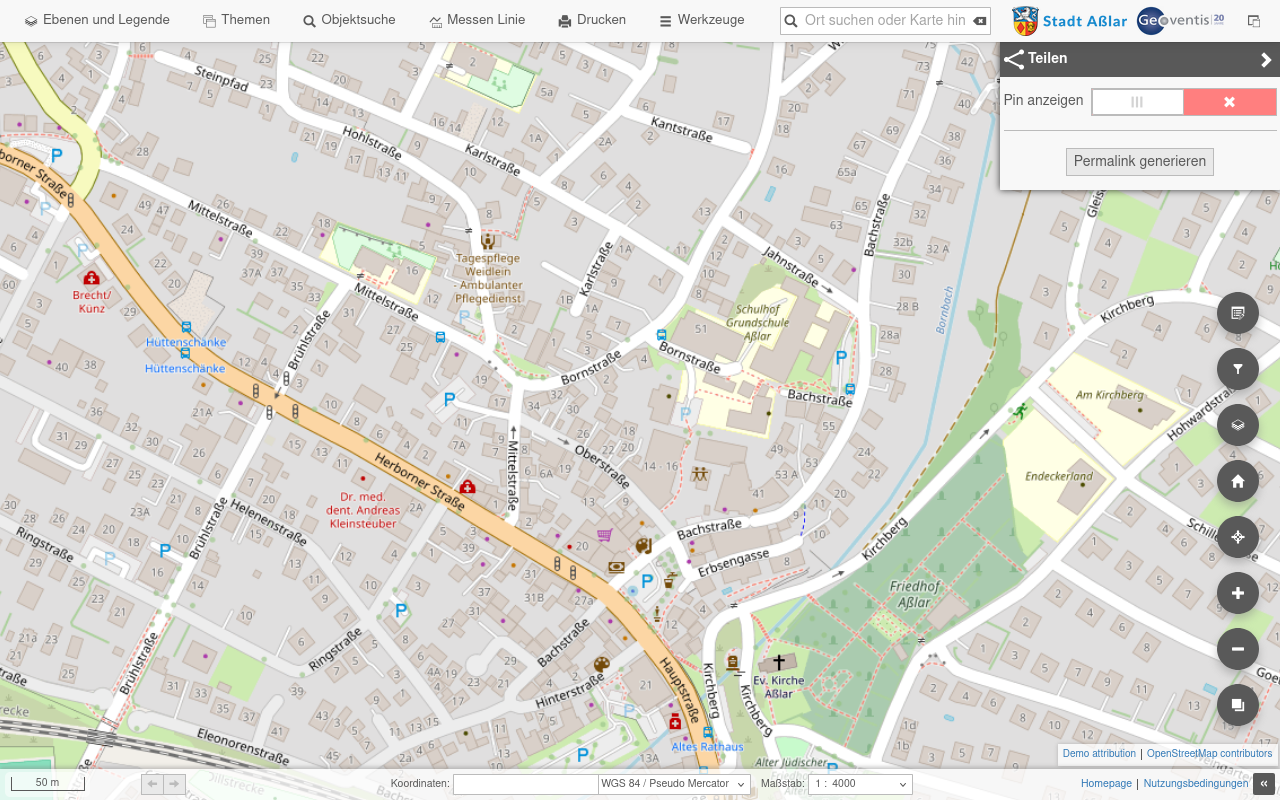Screen dimensions: 1280x800
Task: Open the Objektsuche menu
Action: tap(349, 20)
